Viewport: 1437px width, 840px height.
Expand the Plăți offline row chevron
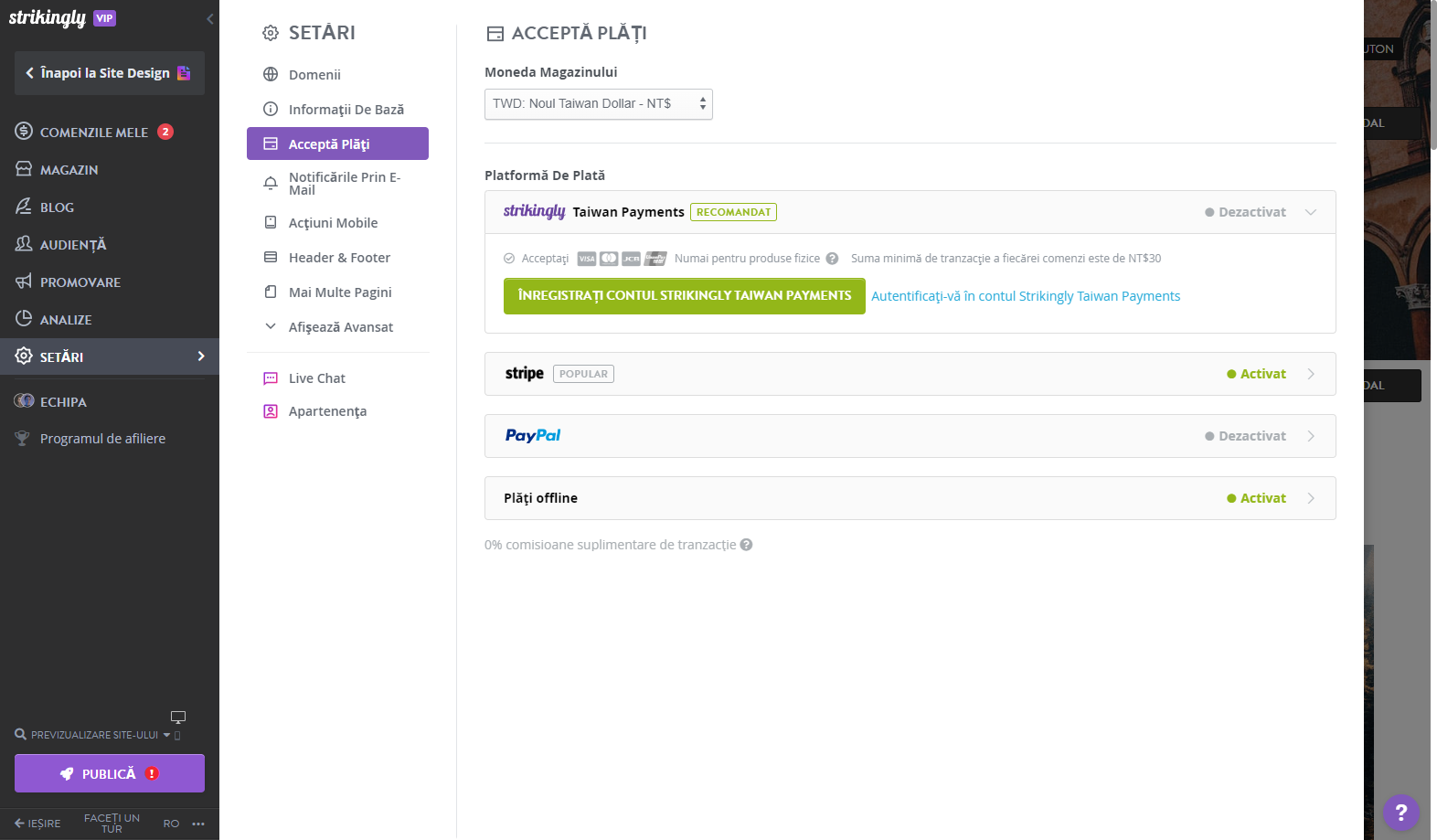1311,498
